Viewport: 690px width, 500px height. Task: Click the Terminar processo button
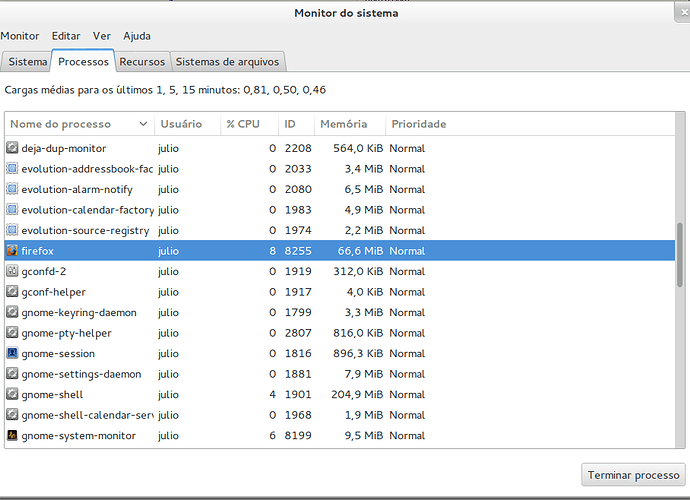pos(633,475)
